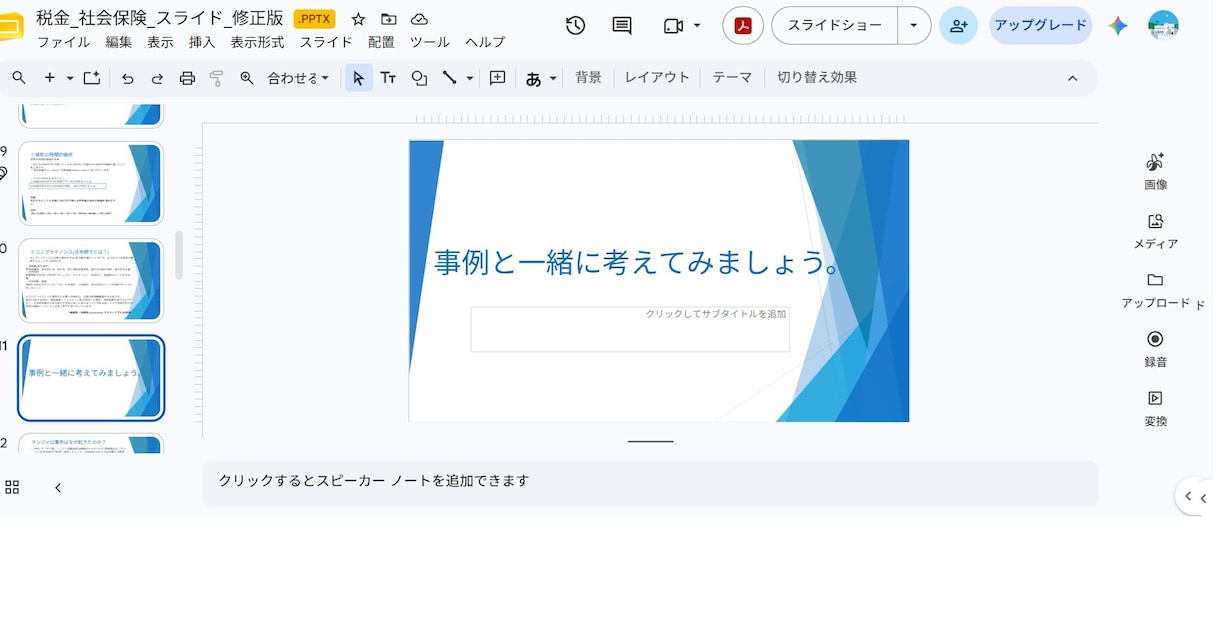Click the move to folder icon

(x=389, y=19)
